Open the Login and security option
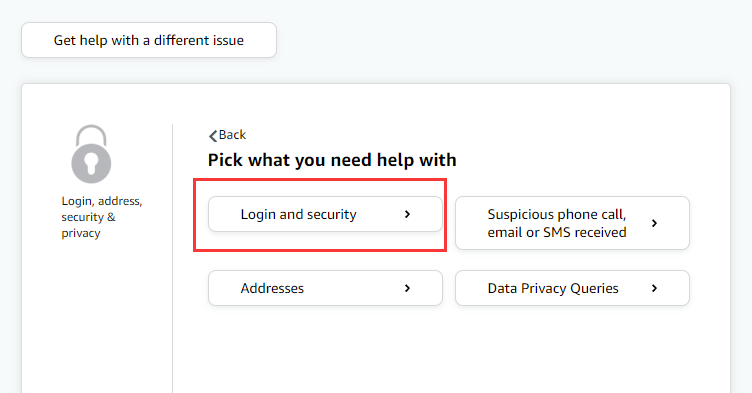 pyautogui.click(x=325, y=214)
